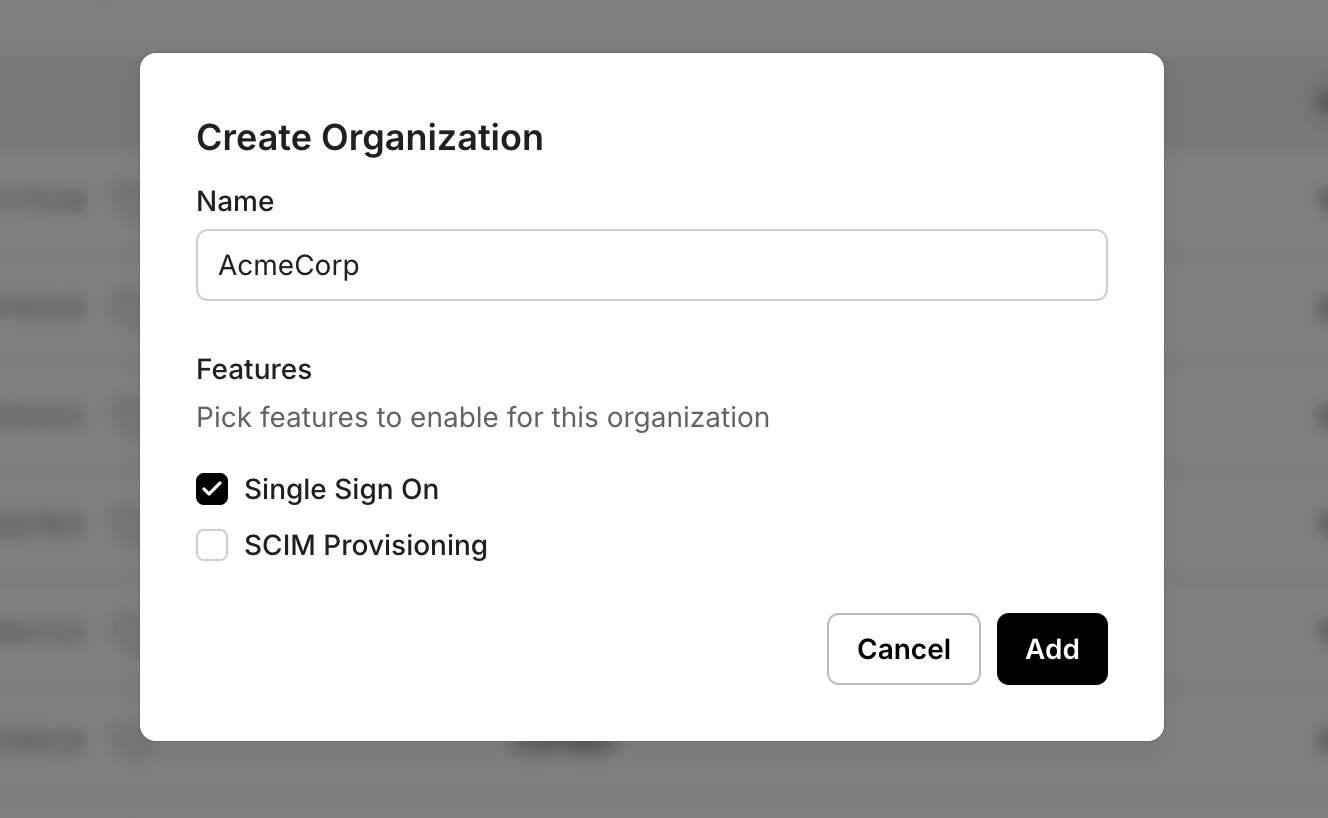This screenshot has height=818, width=1328.
Task: Uncheck Single Sign On for this organization
Action: pos(212,489)
